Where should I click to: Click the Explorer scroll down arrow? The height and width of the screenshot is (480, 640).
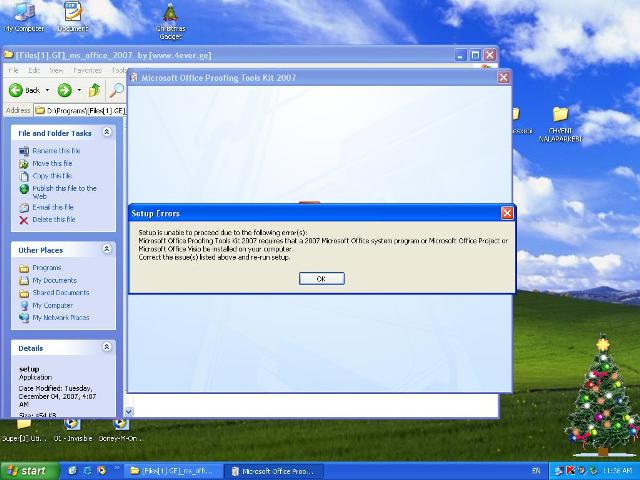[129, 412]
